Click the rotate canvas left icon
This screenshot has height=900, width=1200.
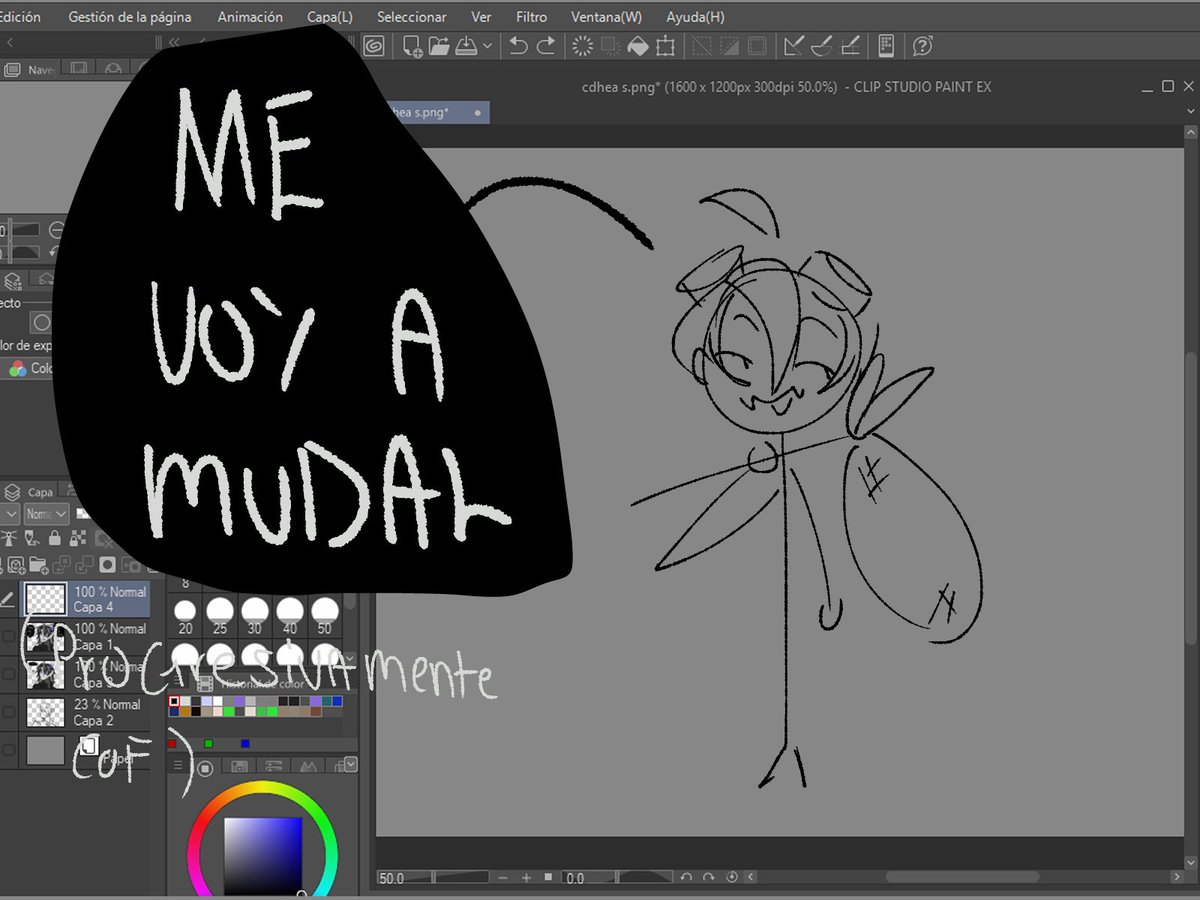pos(686,878)
